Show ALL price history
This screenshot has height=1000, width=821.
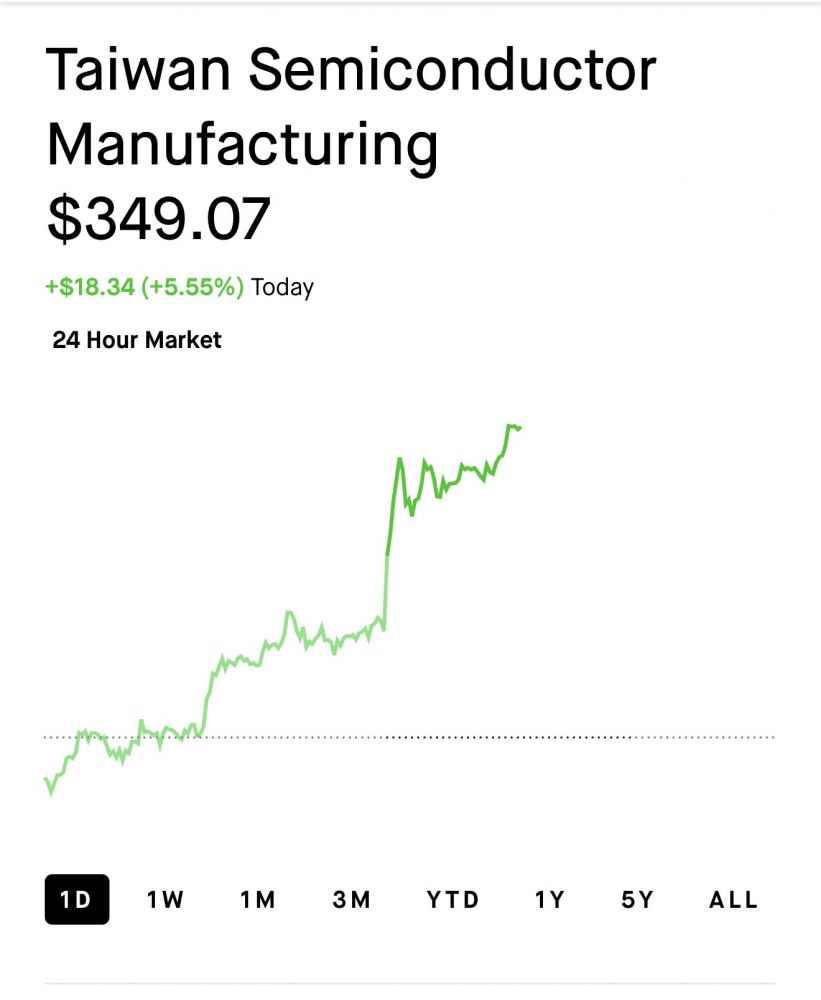pos(733,900)
